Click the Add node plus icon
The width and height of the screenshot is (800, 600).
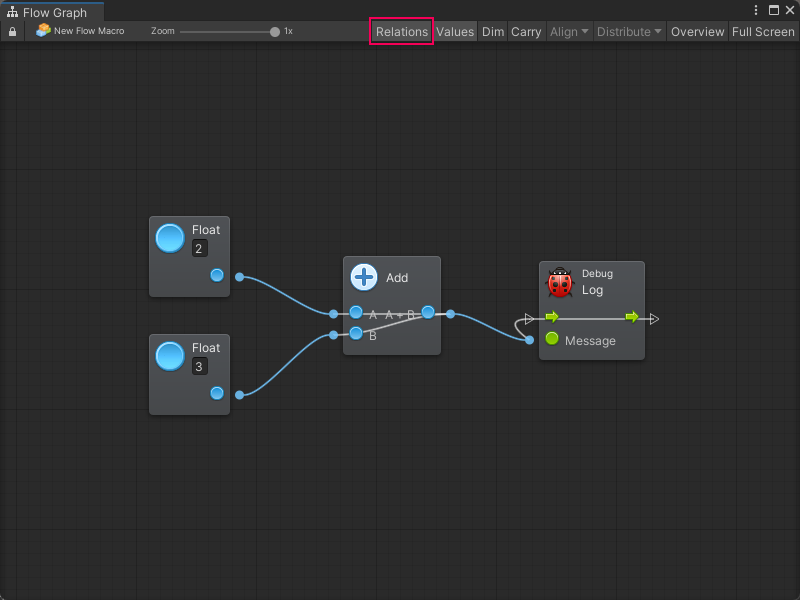tap(364, 278)
